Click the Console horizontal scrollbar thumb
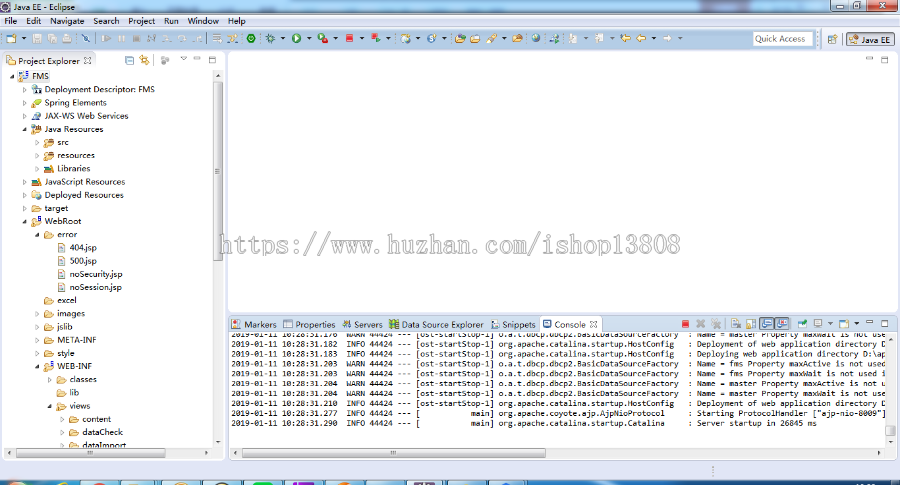Image resolution: width=900 pixels, height=485 pixels. point(394,453)
